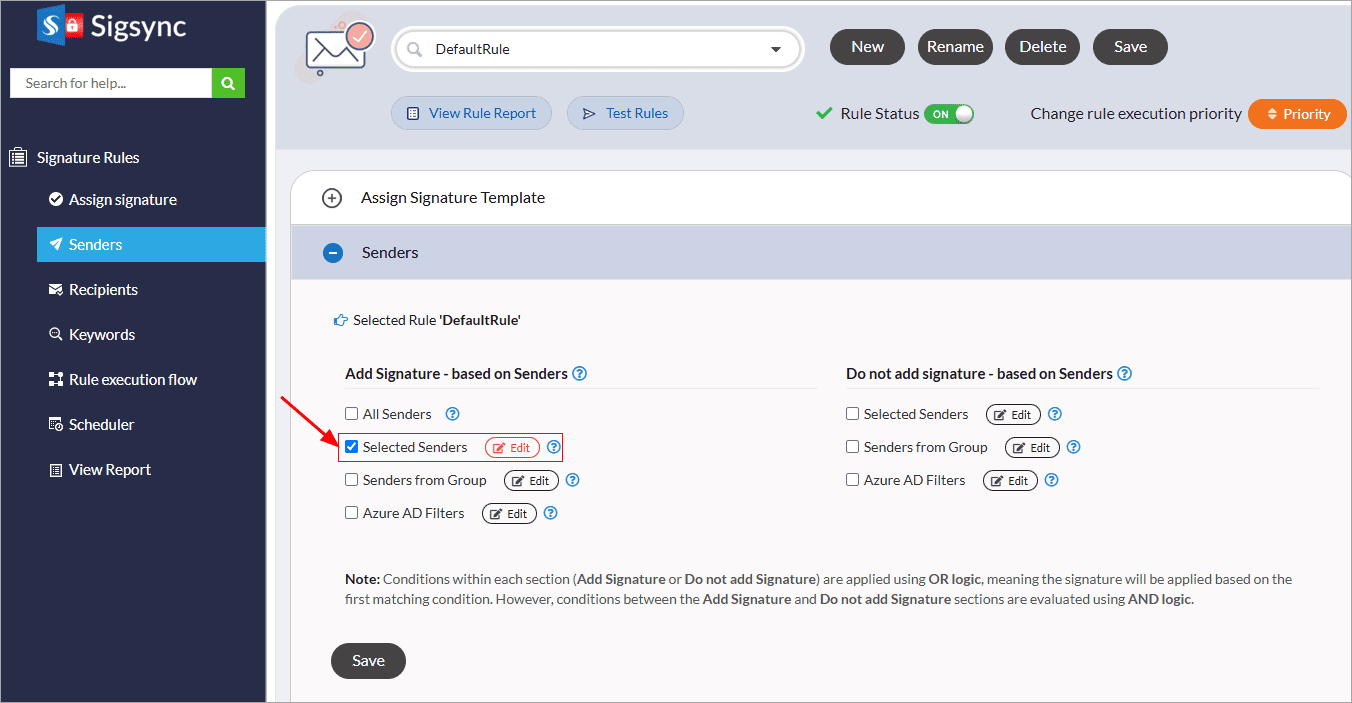Screen dimensions: 1352x703
Task: Go to Rule execution flow in sidebar
Action: 132,380
